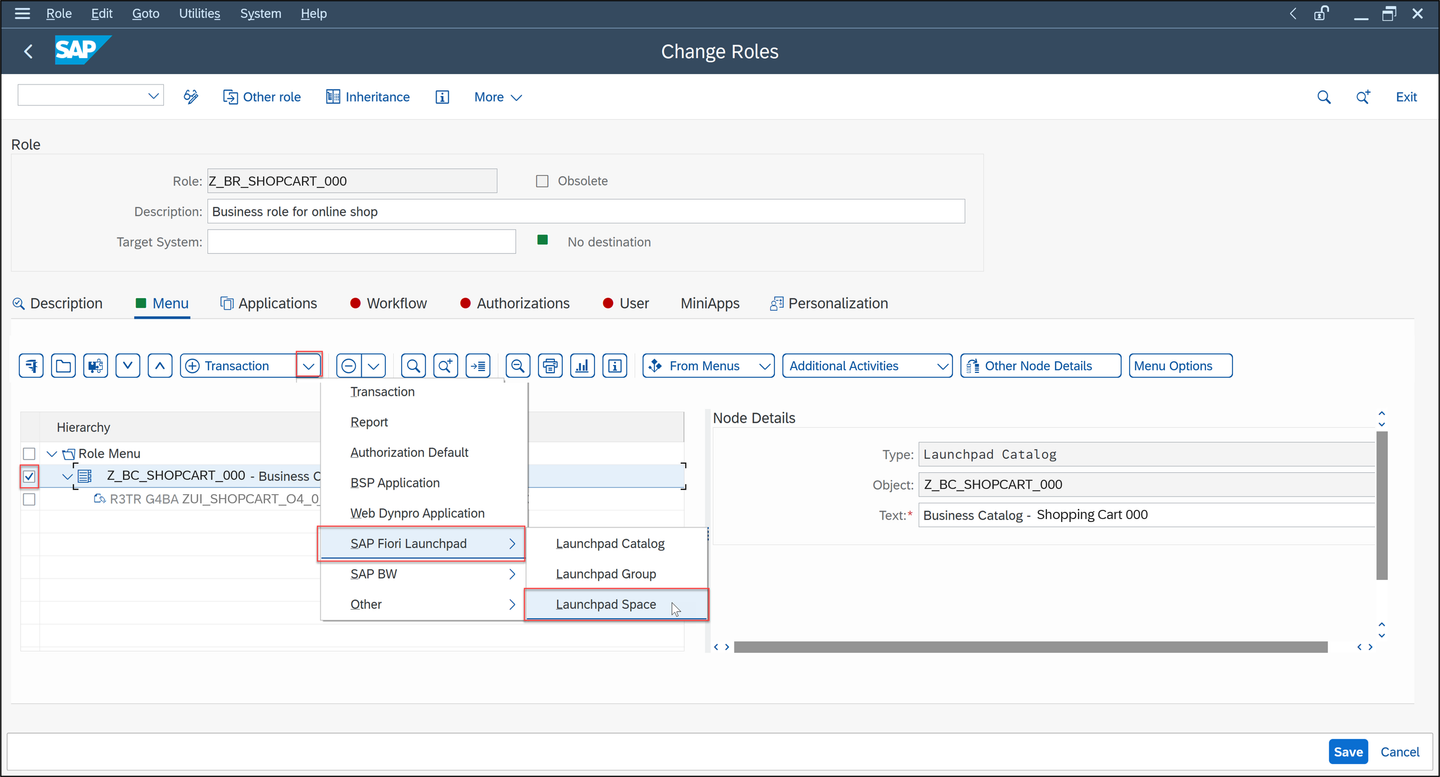This screenshot has height=777, width=1440.
Task: Click the top-right Search magnifier icon
Action: tap(1324, 97)
